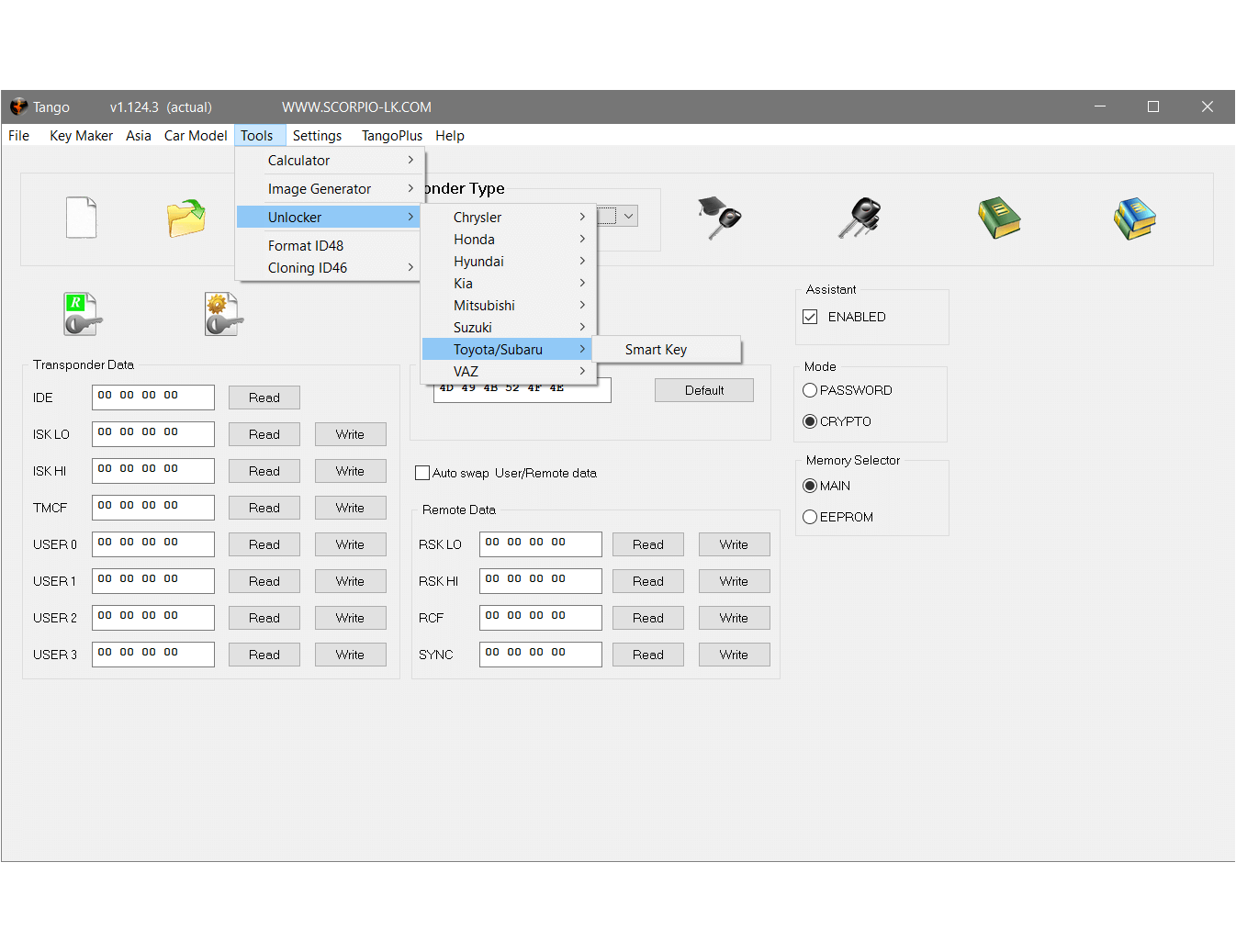Read the USER 0 value

(x=264, y=544)
